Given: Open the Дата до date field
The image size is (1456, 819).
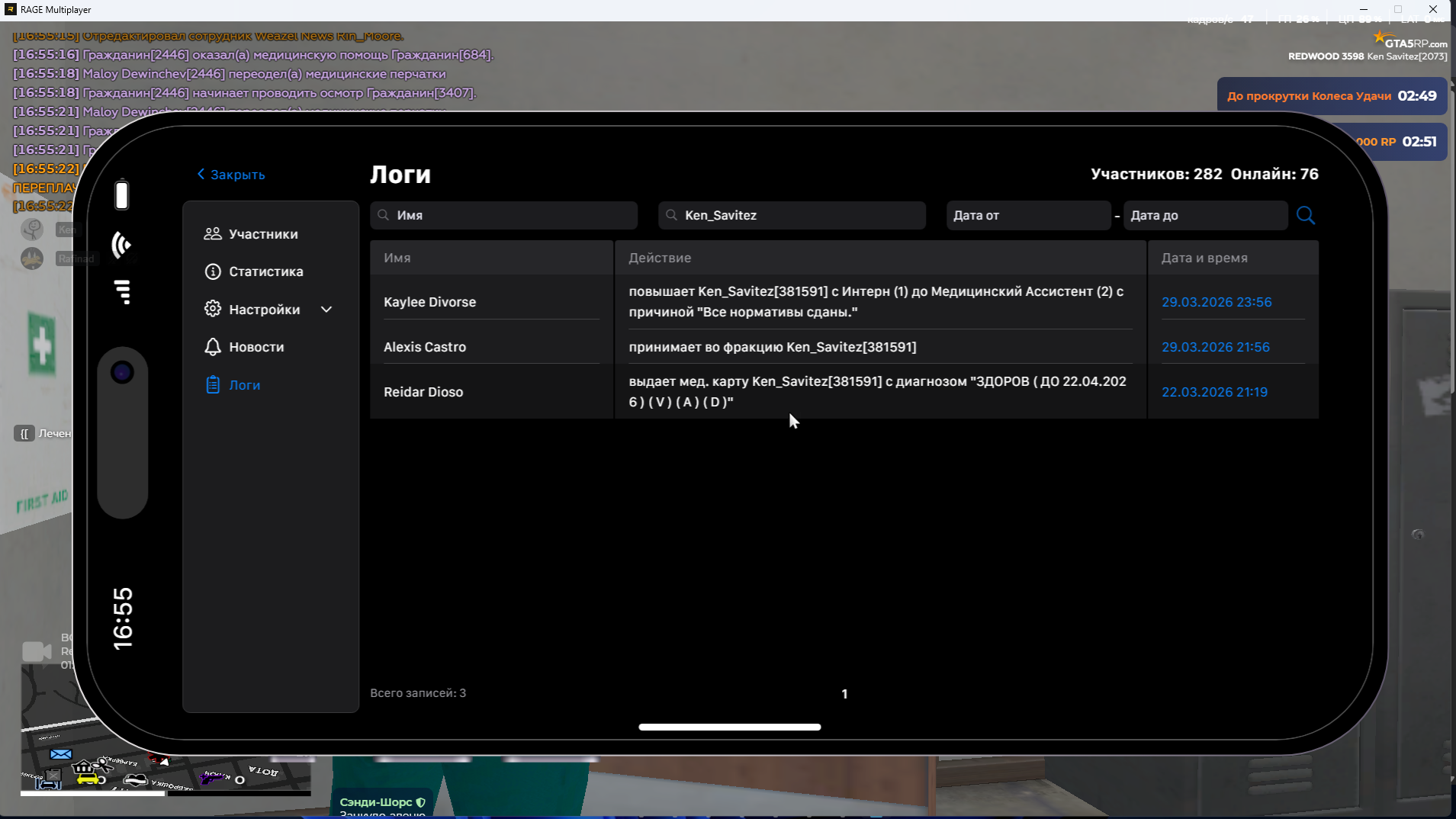Looking at the screenshot, I should pyautogui.click(x=1205, y=215).
